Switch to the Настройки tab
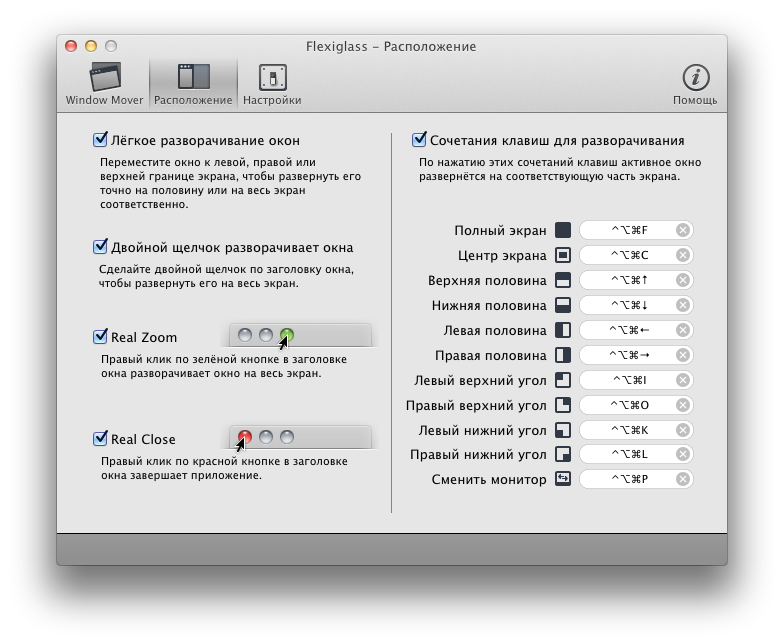The image size is (784, 644). click(271, 84)
